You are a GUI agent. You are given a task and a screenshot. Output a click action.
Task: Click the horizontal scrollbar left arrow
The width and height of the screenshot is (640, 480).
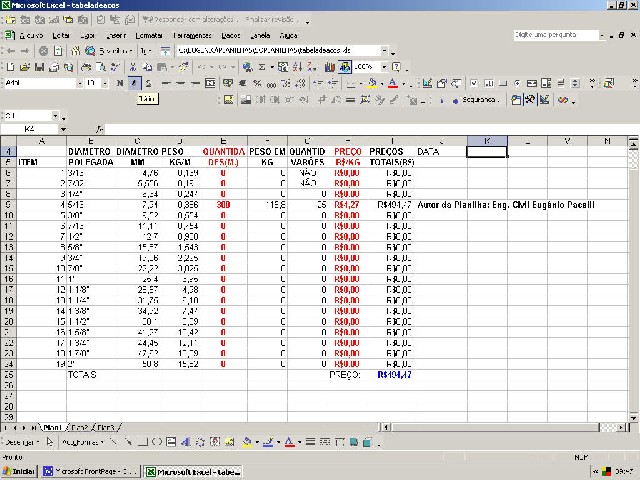[386, 427]
